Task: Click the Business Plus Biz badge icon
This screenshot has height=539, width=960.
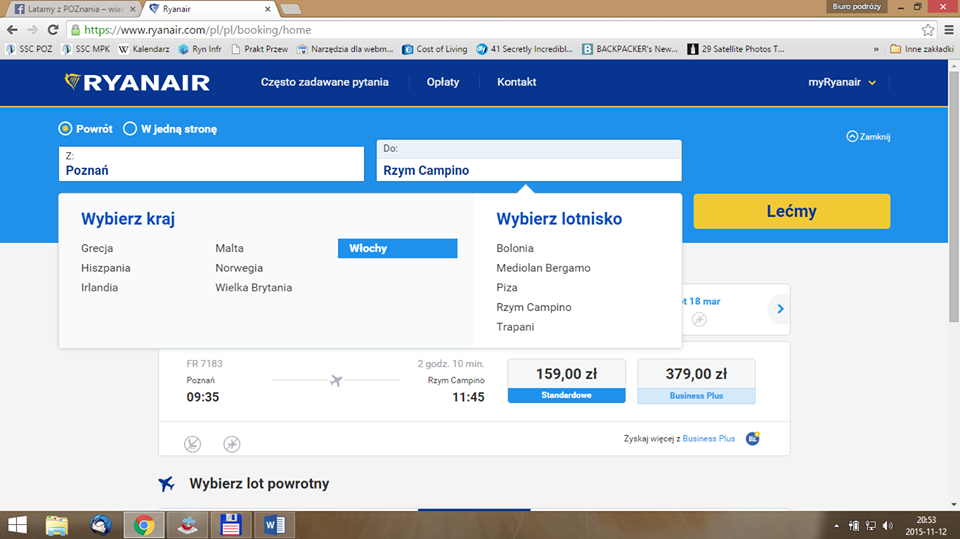Action: click(x=752, y=439)
